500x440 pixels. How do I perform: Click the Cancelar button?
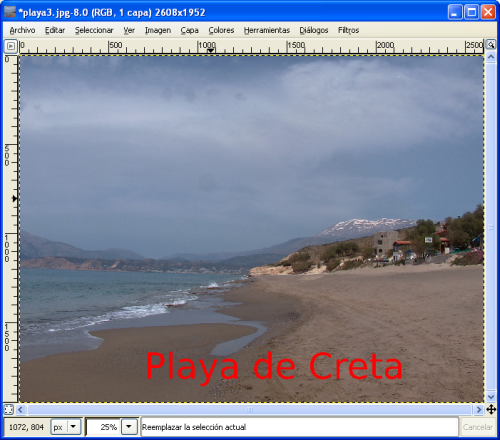point(477,427)
